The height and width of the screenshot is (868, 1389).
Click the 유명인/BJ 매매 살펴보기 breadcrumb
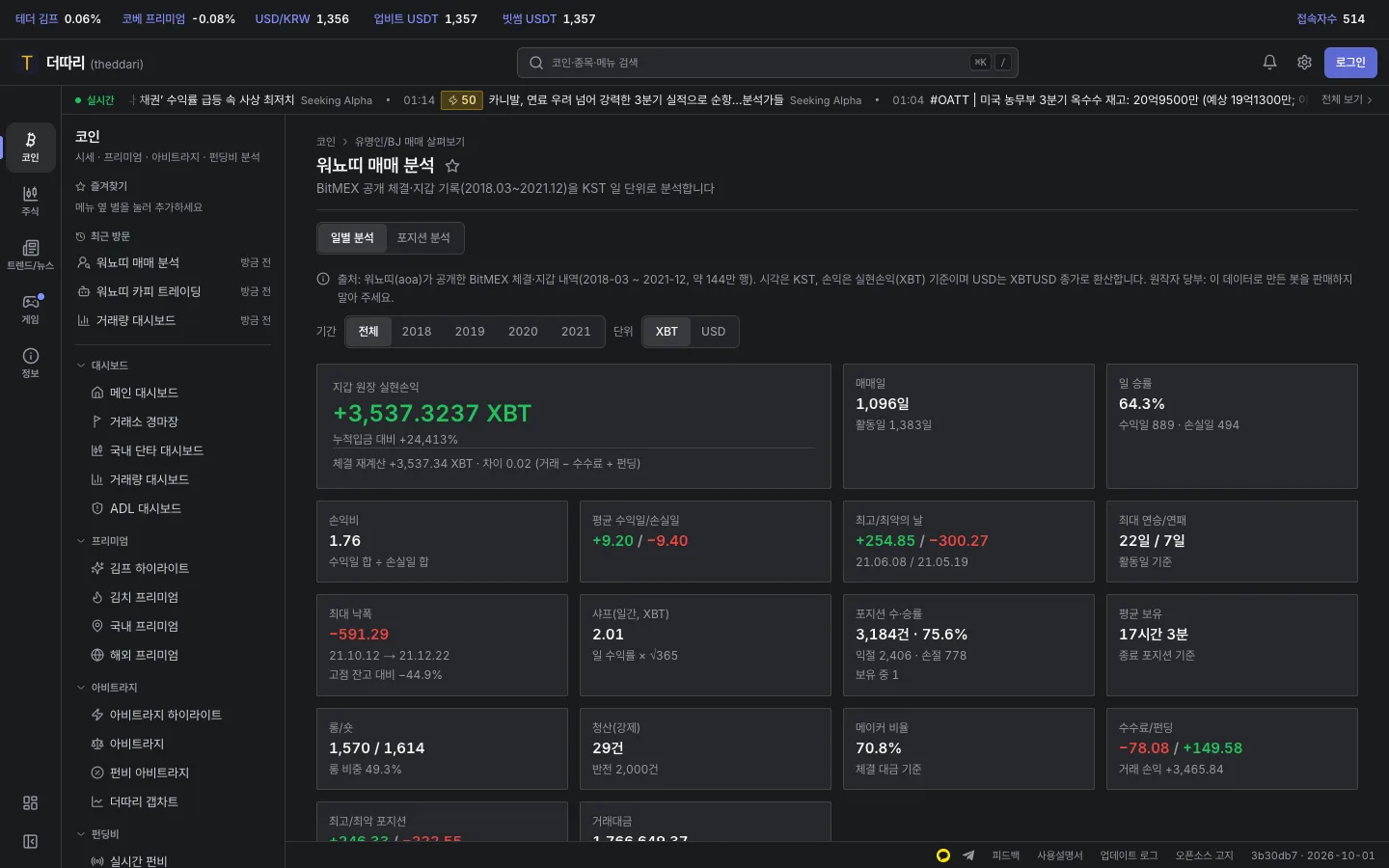coord(410,142)
